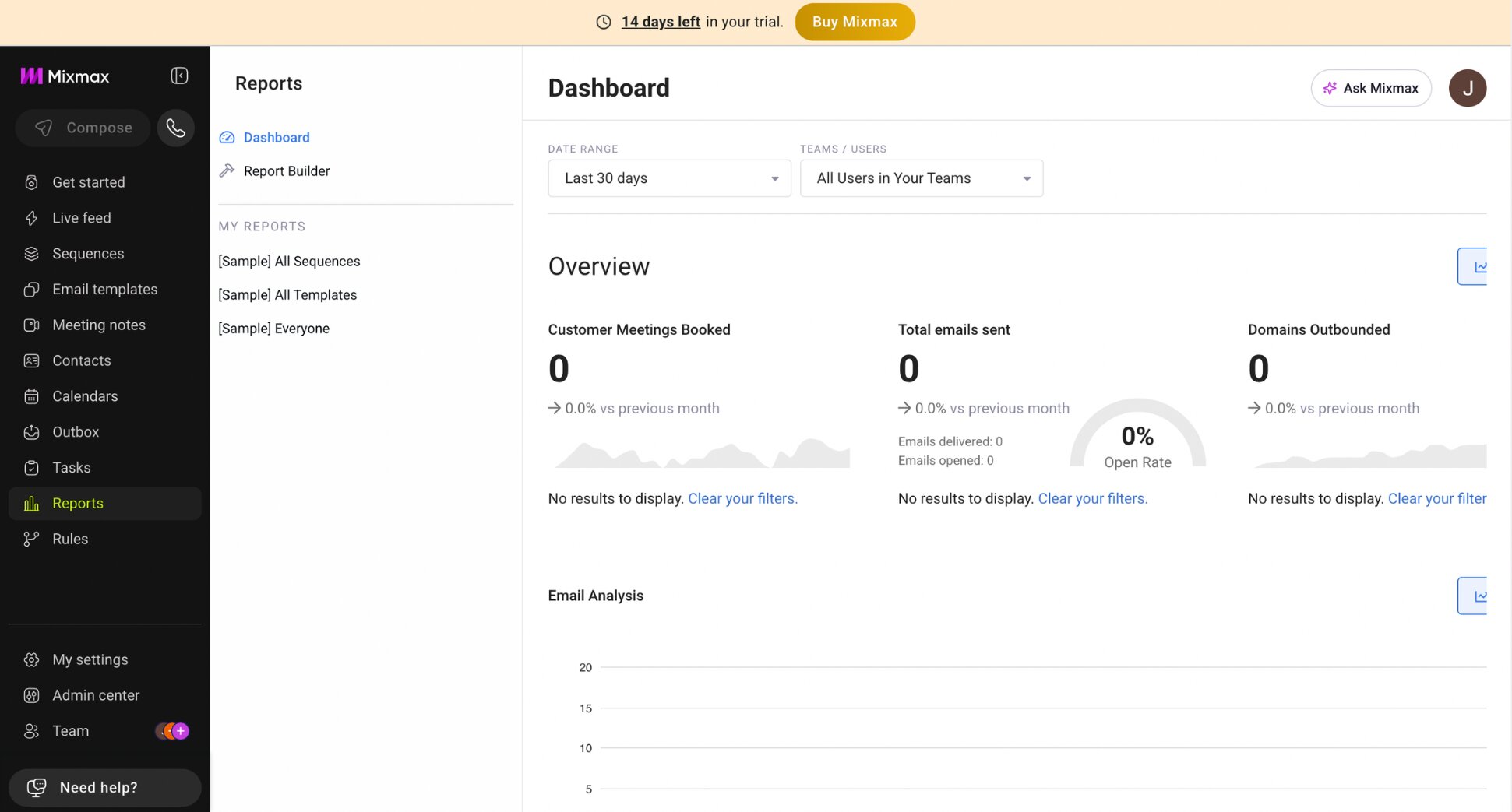Open [Sample] Everyone report
Screen dimensions: 1512x812
[x=273, y=329]
